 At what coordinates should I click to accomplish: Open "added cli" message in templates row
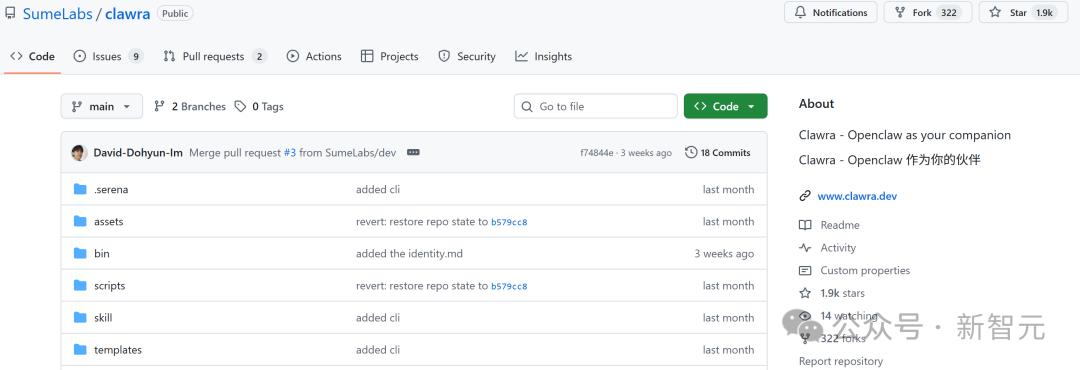pos(378,350)
